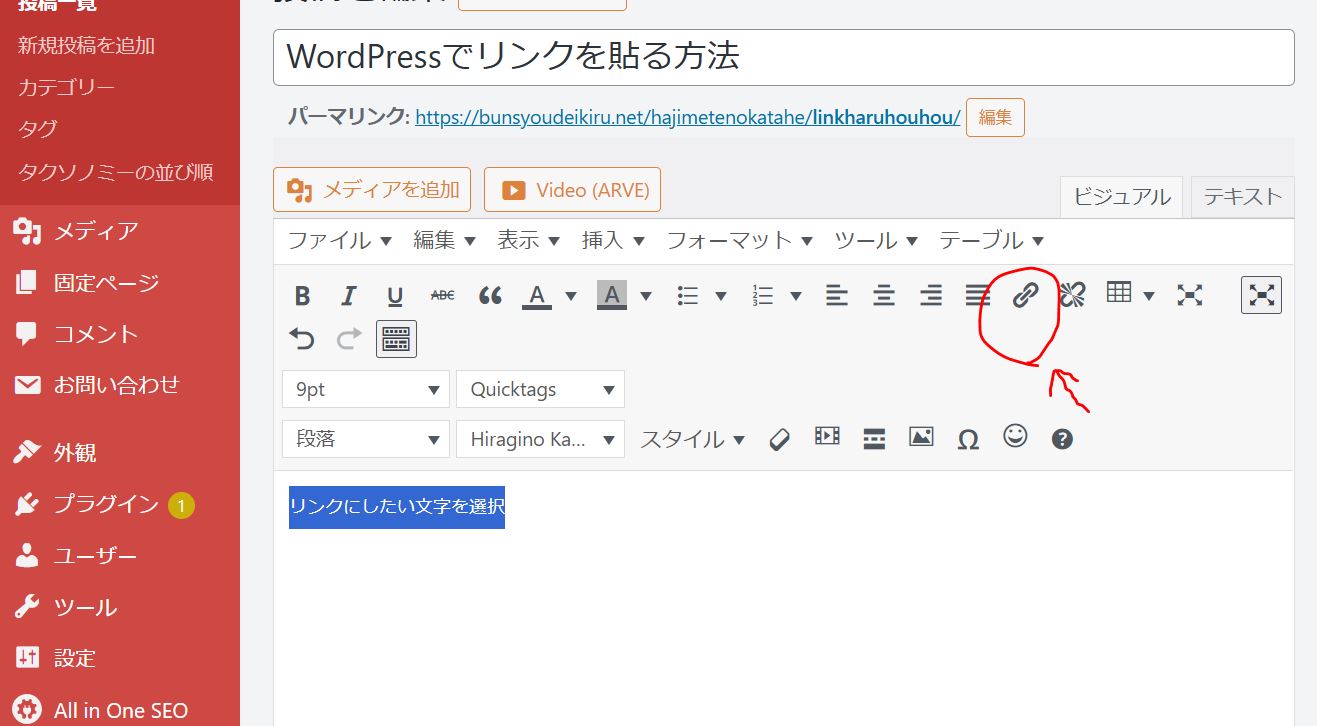The image size is (1317, 726).
Task: Click the Undo arrow icon
Action: point(302,339)
